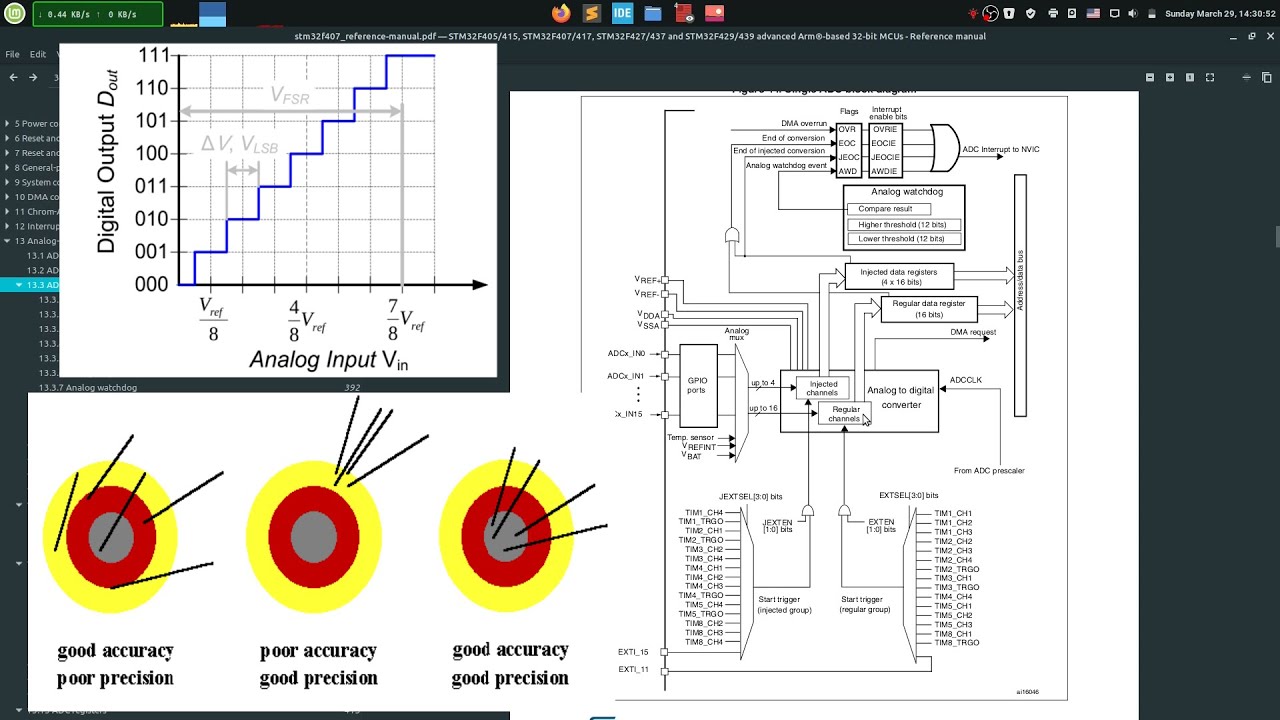Viewport: 1280px width, 720px height.
Task: Select the 10 DMA outline entry
Action: pos(37,197)
